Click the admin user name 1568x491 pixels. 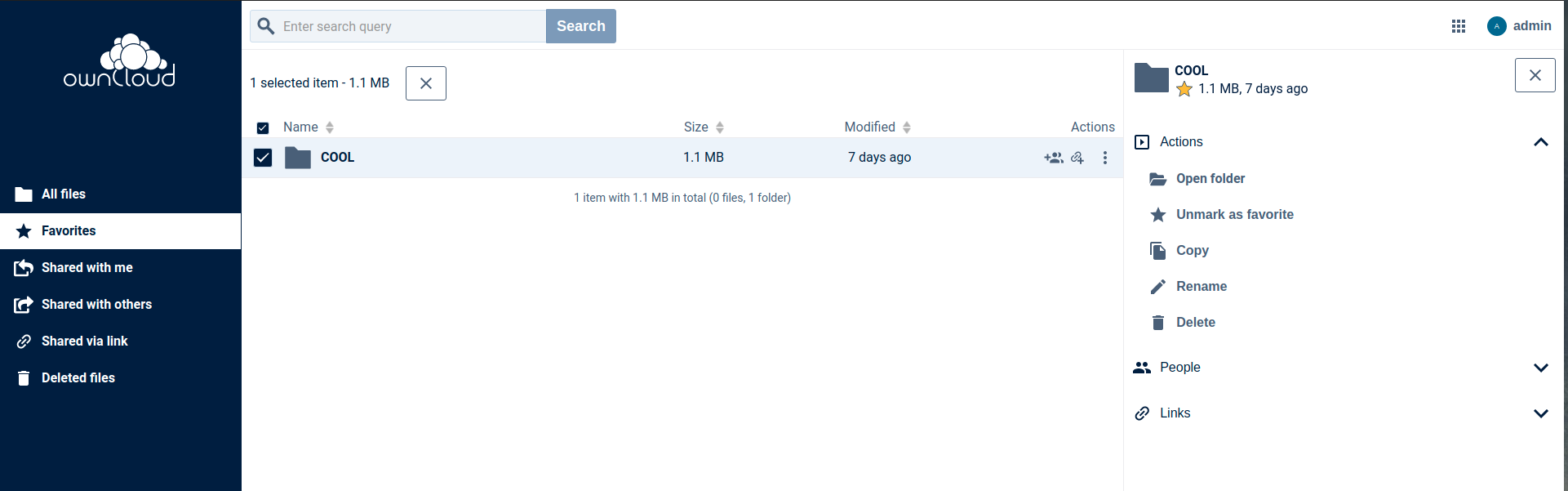coord(1532,26)
